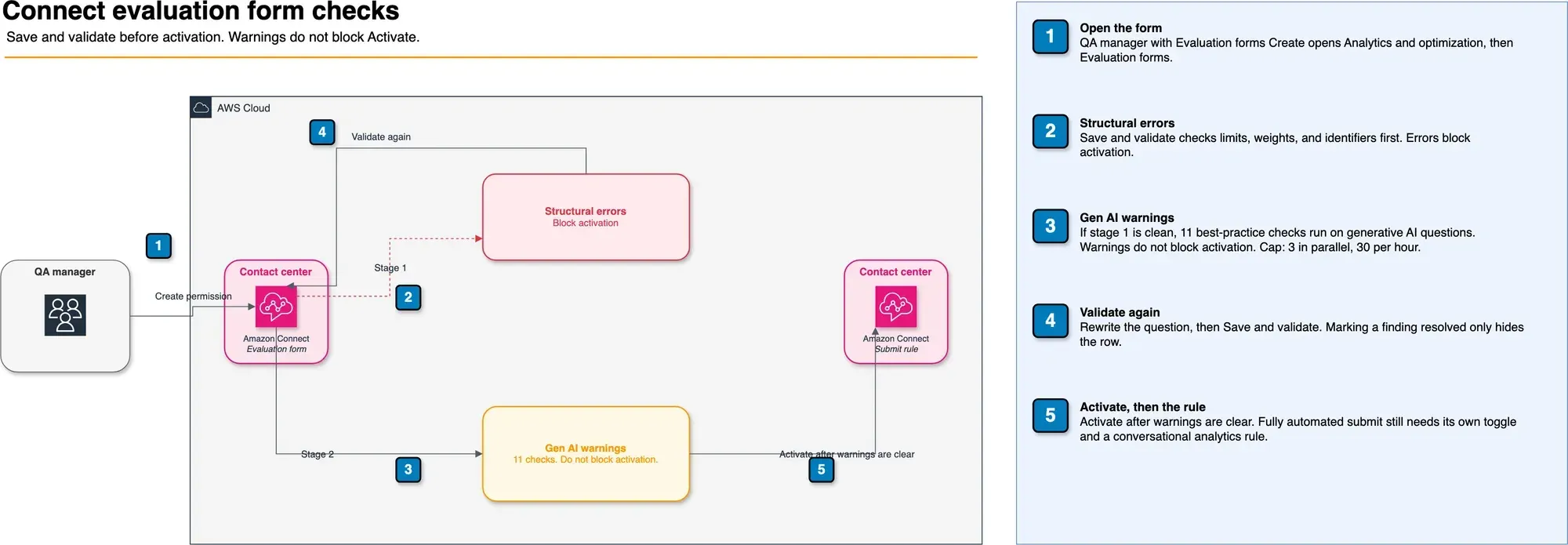Image resolution: width=1568 pixels, height=545 pixels.
Task: Click the 'Save and validate before activation' subtitle
Action: 213,37
